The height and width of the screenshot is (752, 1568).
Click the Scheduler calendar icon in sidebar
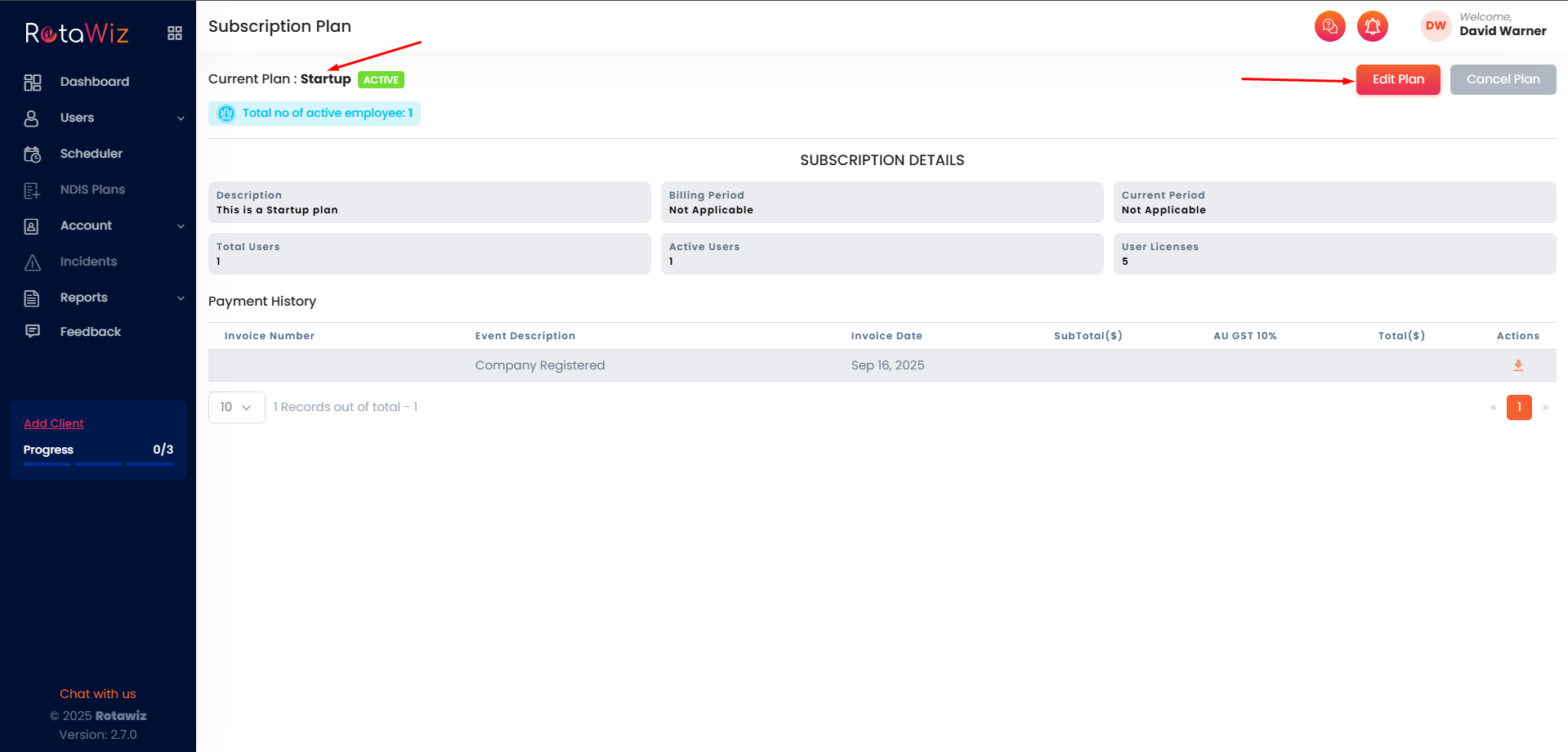click(33, 154)
